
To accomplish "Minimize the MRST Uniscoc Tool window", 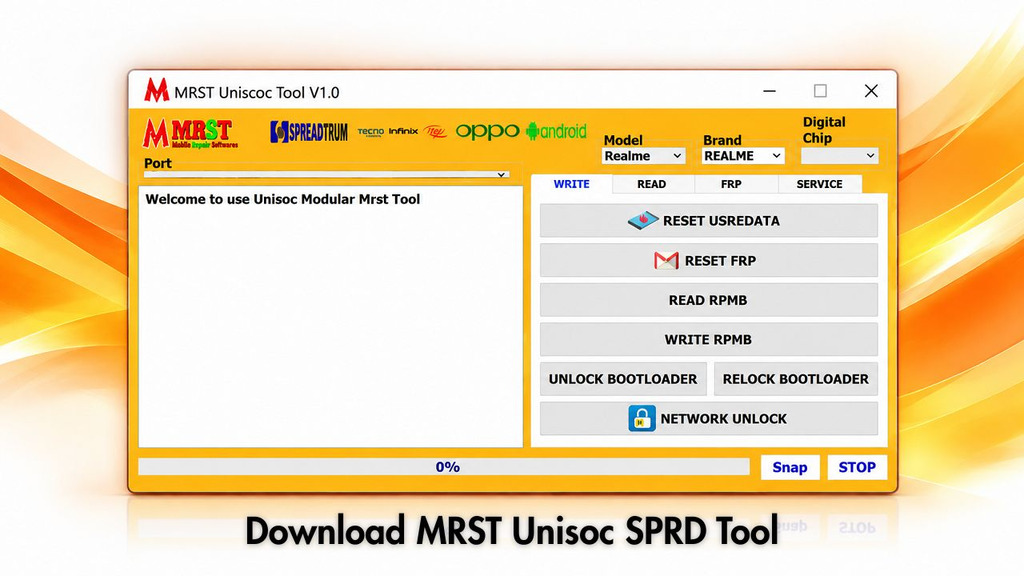I will point(769,91).
